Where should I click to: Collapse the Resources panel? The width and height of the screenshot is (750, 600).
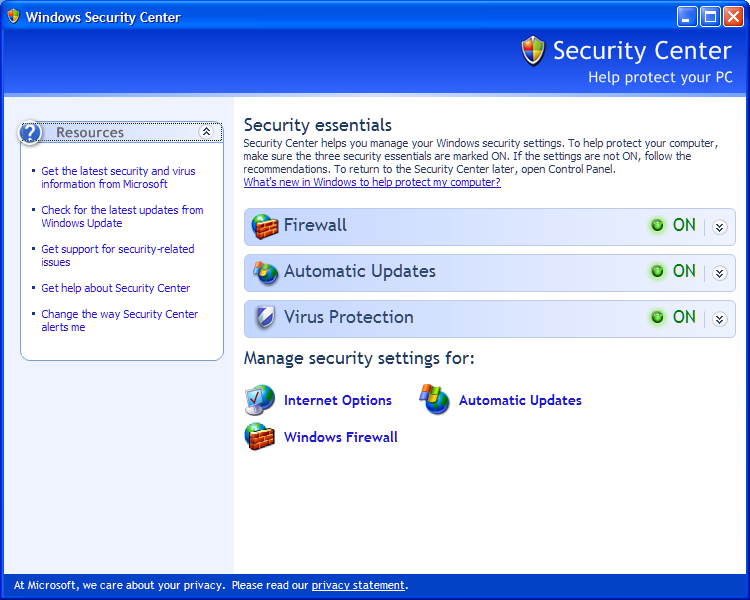206,132
